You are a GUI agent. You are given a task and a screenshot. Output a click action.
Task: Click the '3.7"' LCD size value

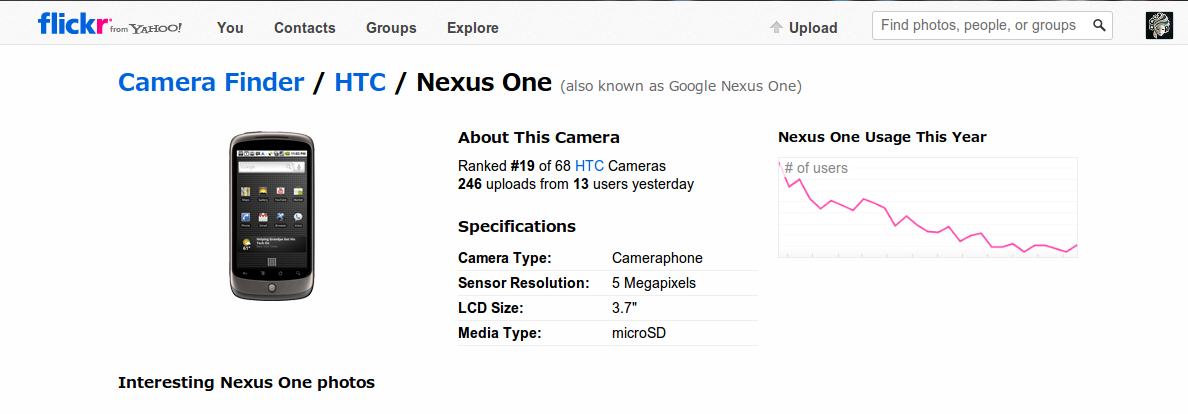point(625,308)
